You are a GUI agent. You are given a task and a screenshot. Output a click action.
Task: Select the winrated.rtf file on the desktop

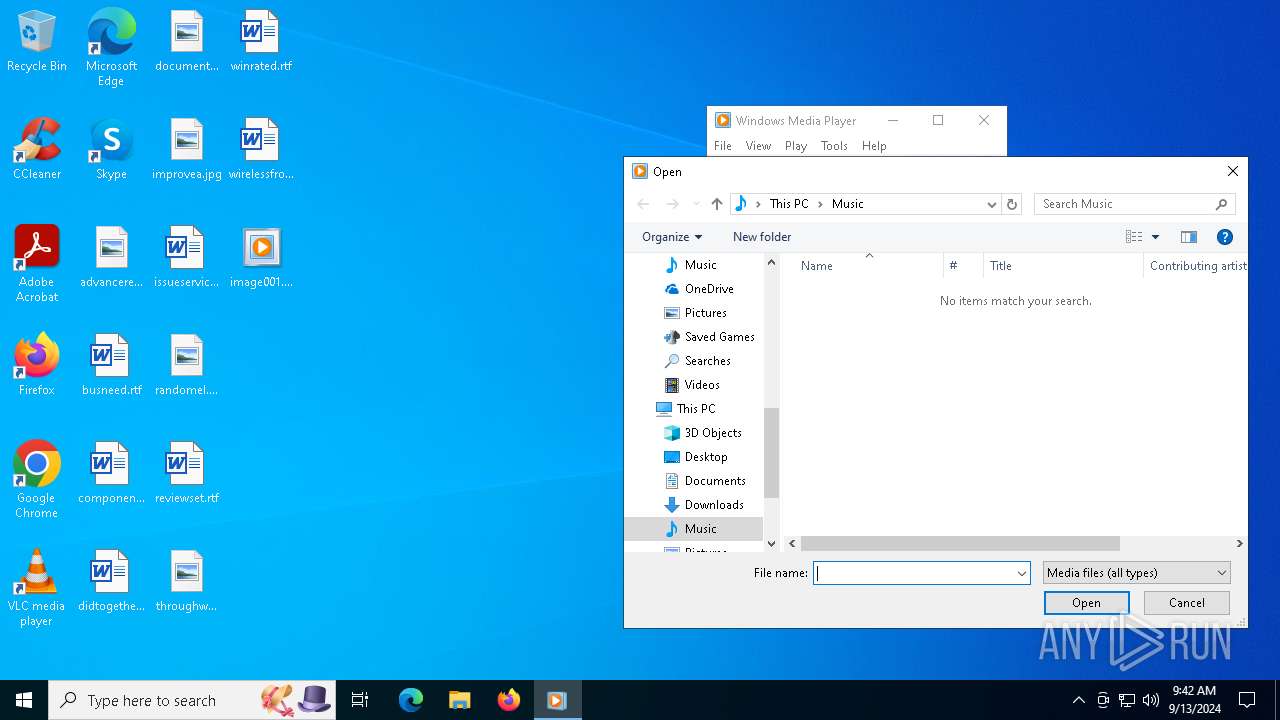coord(260,42)
